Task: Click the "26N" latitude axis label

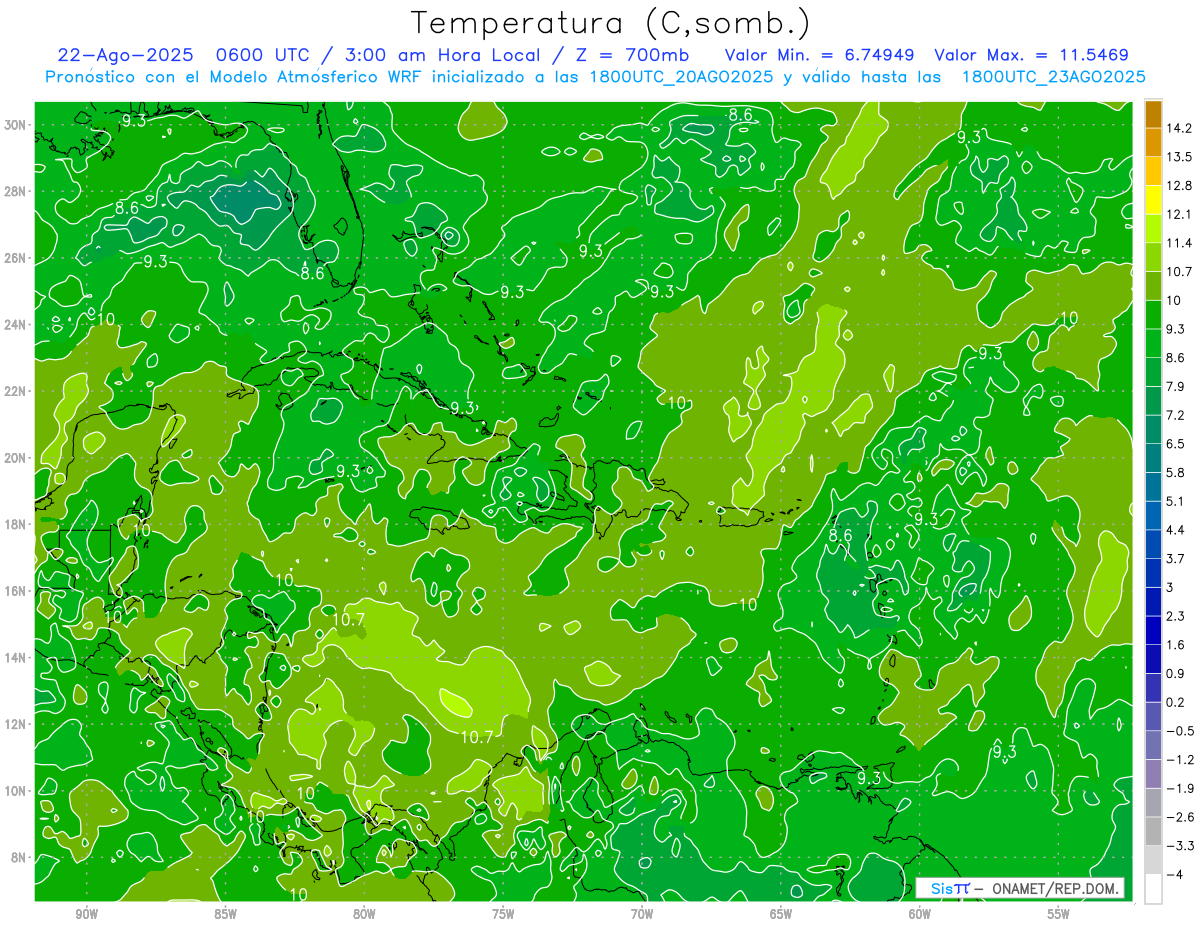Action: 17,257
